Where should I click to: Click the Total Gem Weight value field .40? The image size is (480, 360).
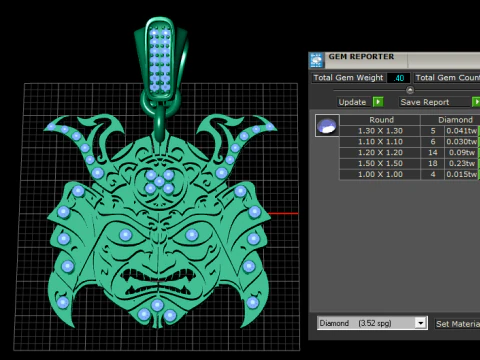click(399, 78)
